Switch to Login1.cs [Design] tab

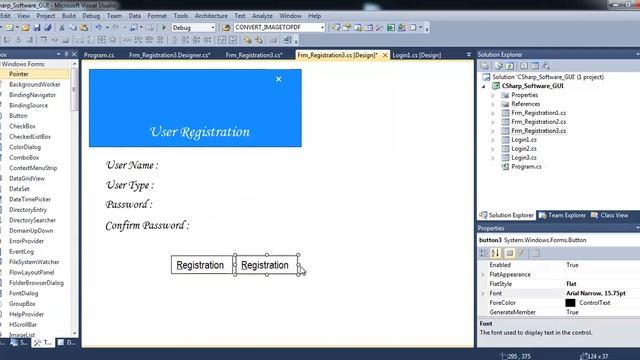tap(416, 55)
